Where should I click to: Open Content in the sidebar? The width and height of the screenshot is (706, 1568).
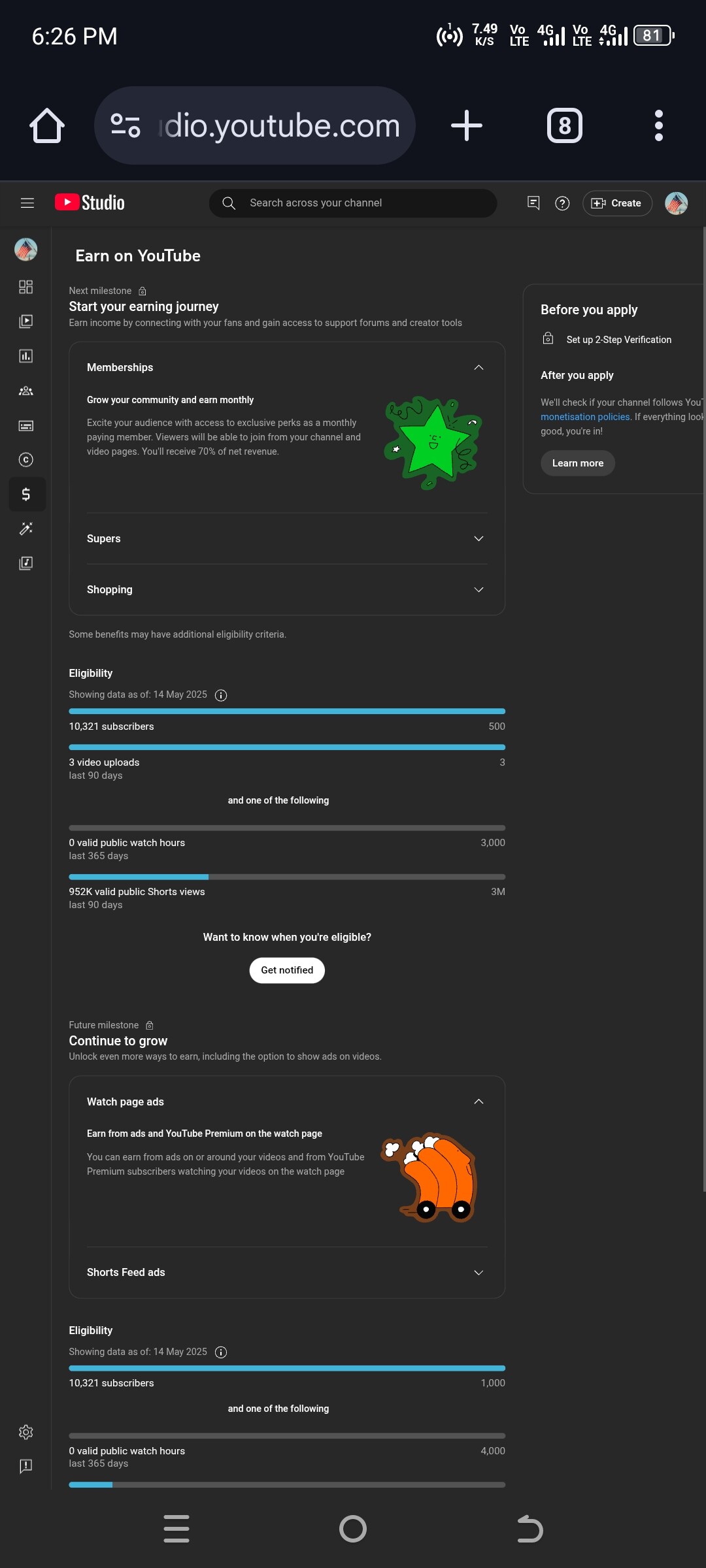26,321
